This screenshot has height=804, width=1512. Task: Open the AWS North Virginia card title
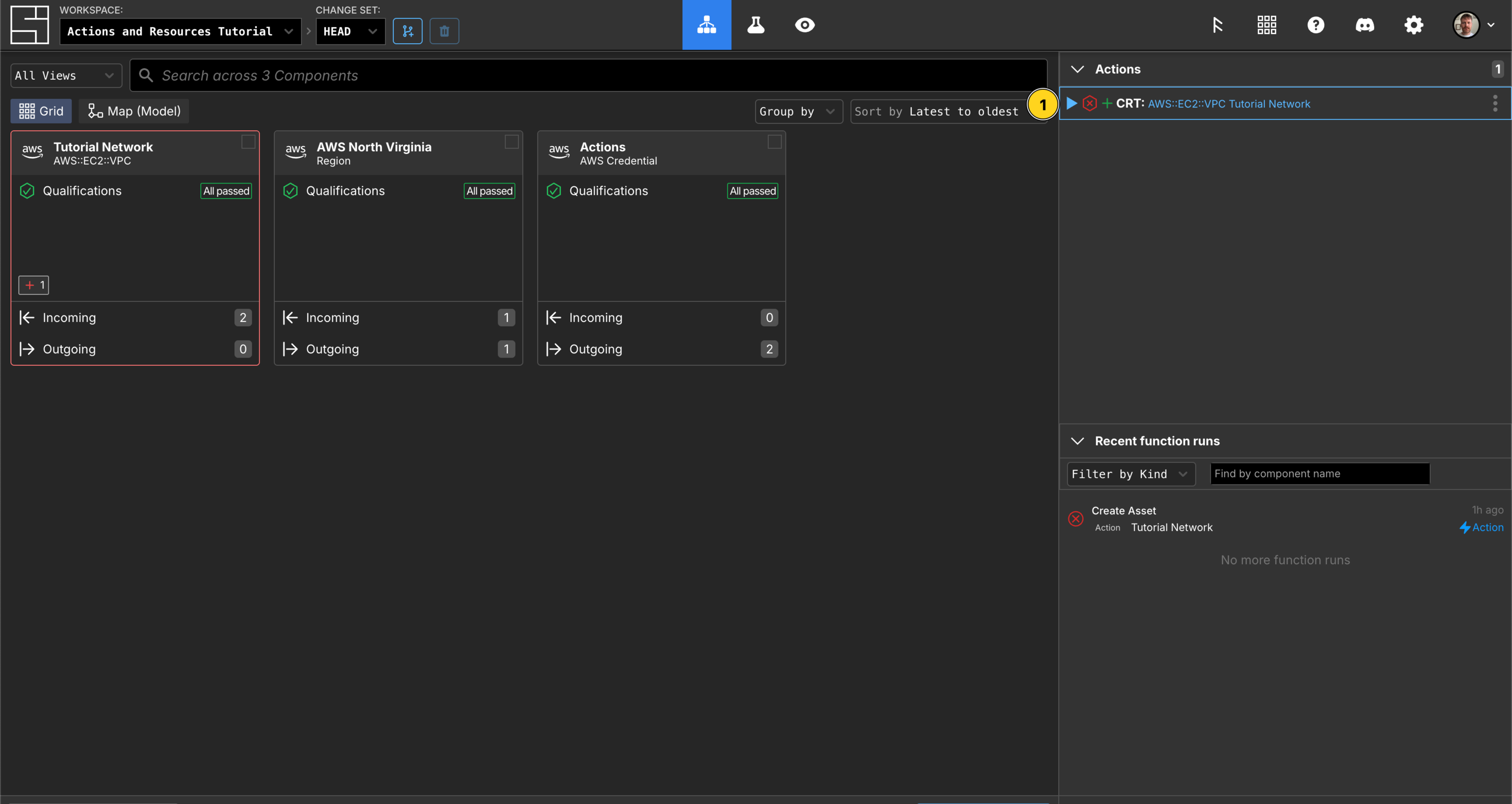point(374,147)
